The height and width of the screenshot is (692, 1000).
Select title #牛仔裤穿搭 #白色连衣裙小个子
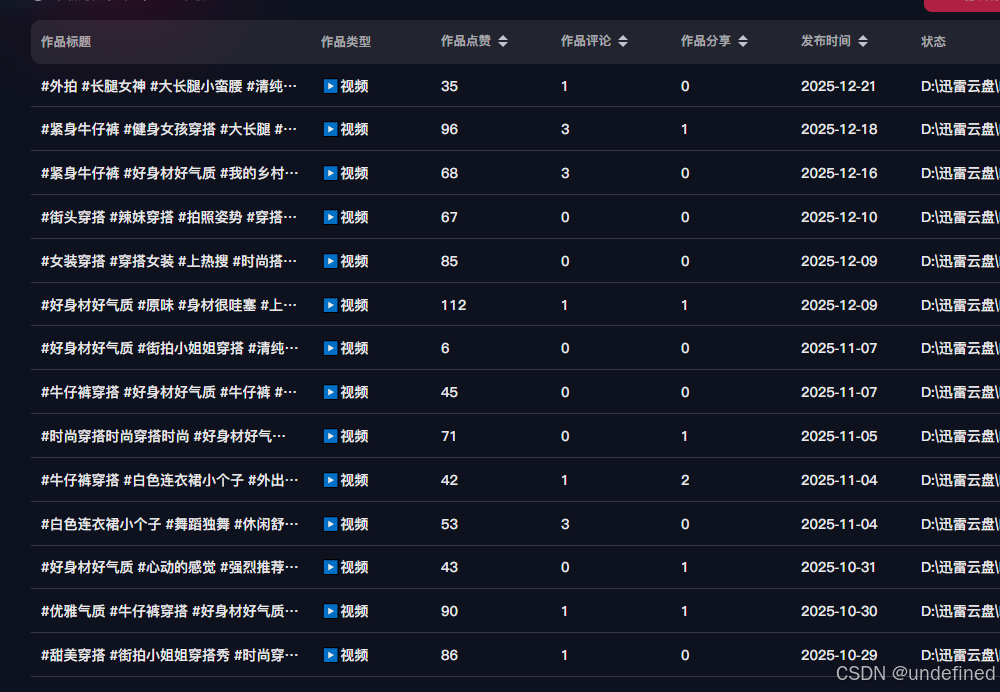[x=170, y=480]
